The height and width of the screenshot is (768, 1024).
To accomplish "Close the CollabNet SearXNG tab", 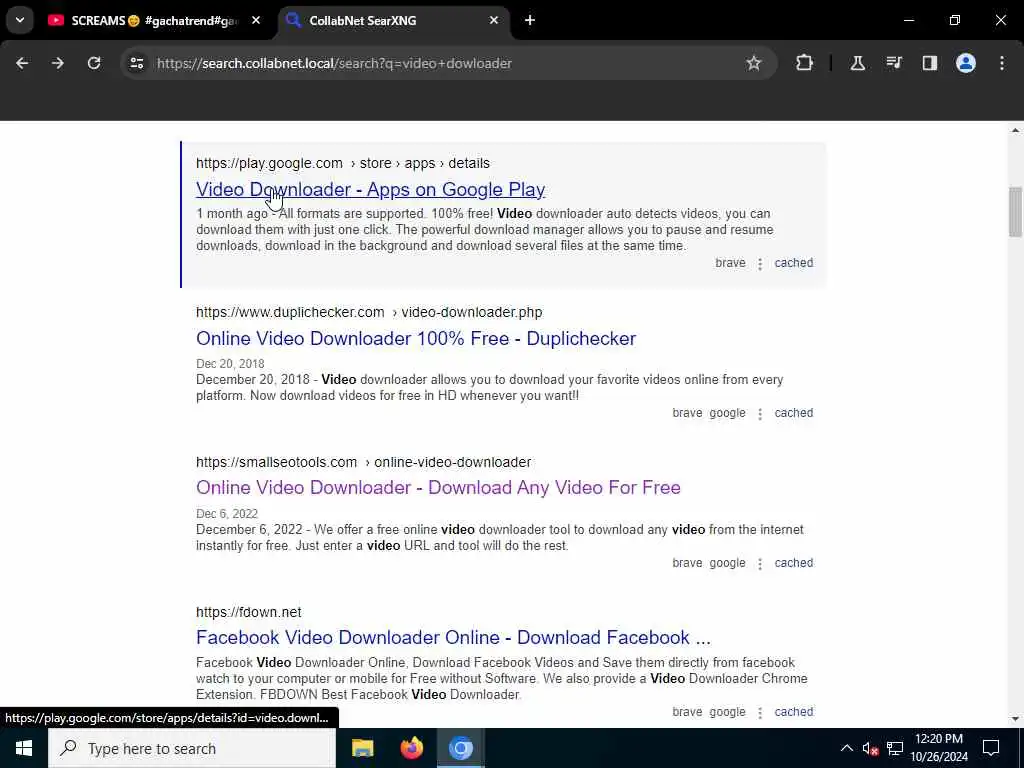I will (494, 21).
